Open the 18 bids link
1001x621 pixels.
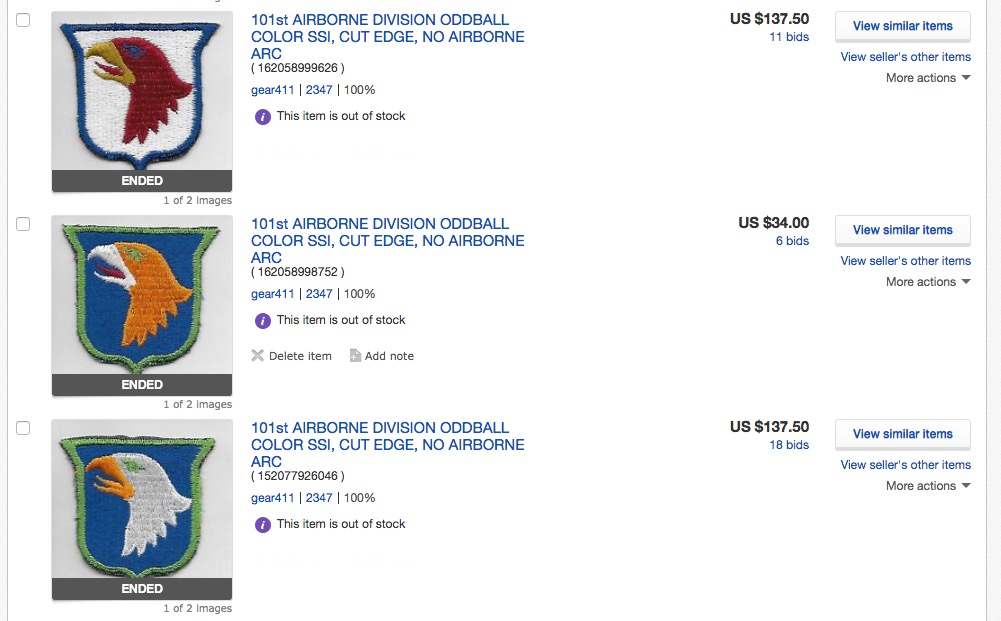tap(789, 445)
